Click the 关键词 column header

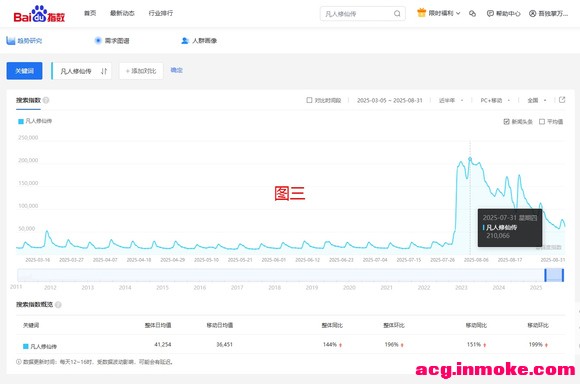[31, 325]
